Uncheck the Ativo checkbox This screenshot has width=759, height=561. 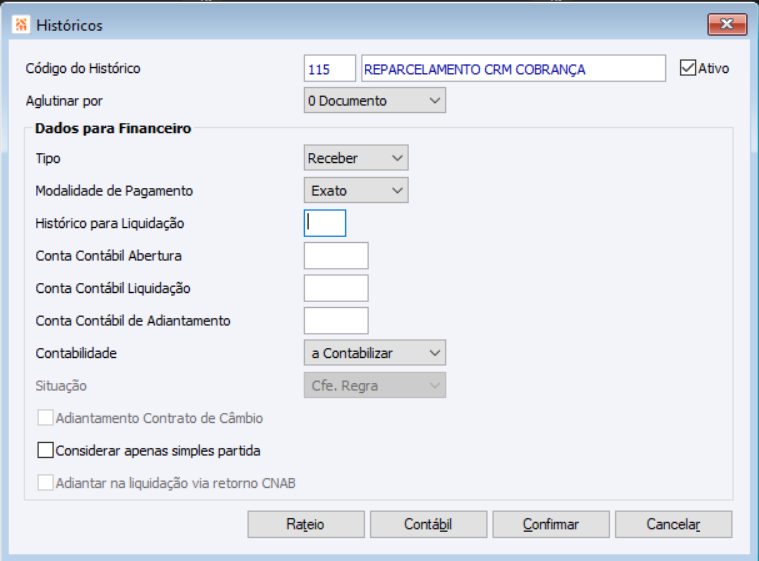(x=687, y=68)
